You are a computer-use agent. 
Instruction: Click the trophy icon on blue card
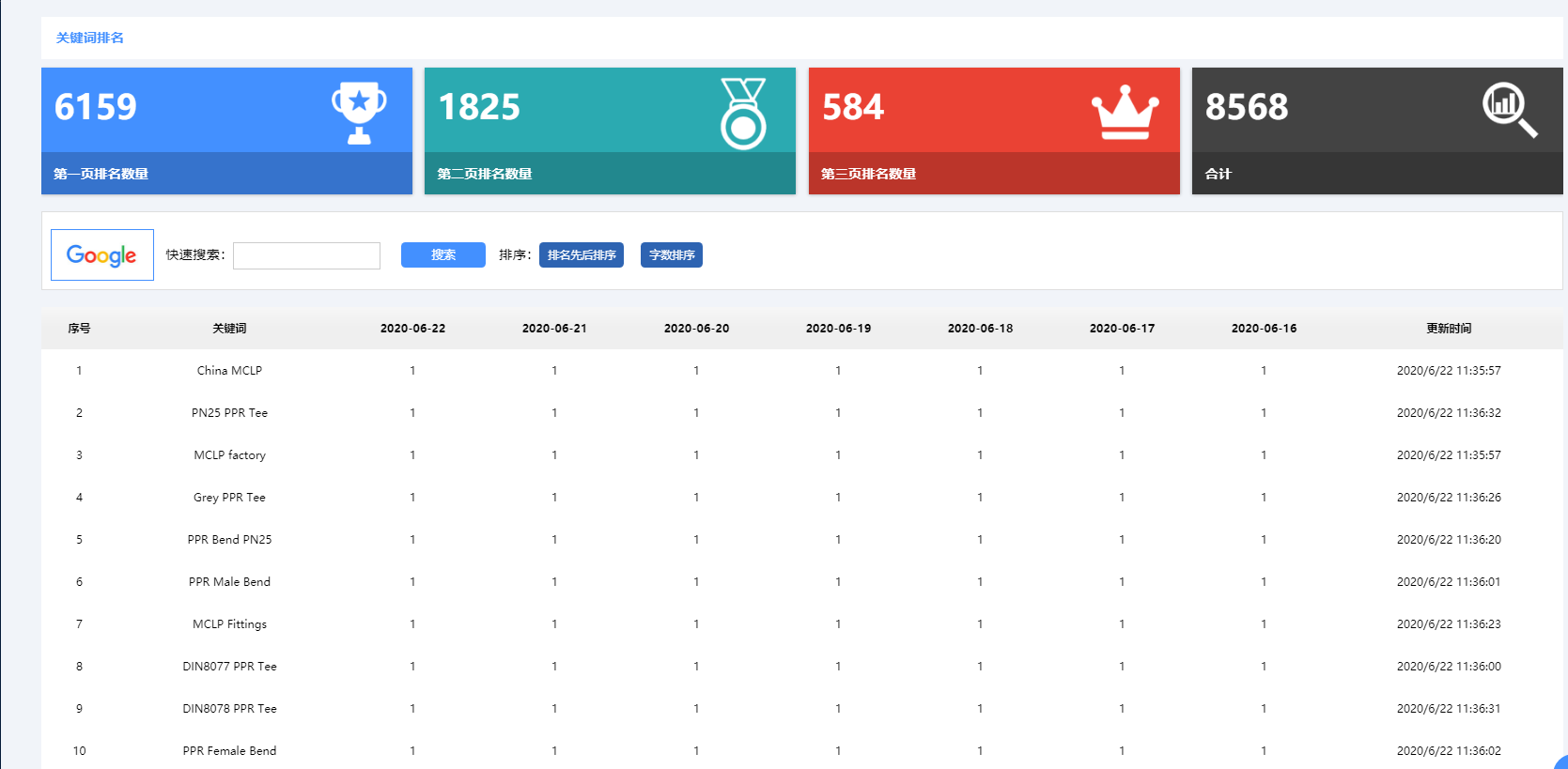click(359, 112)
